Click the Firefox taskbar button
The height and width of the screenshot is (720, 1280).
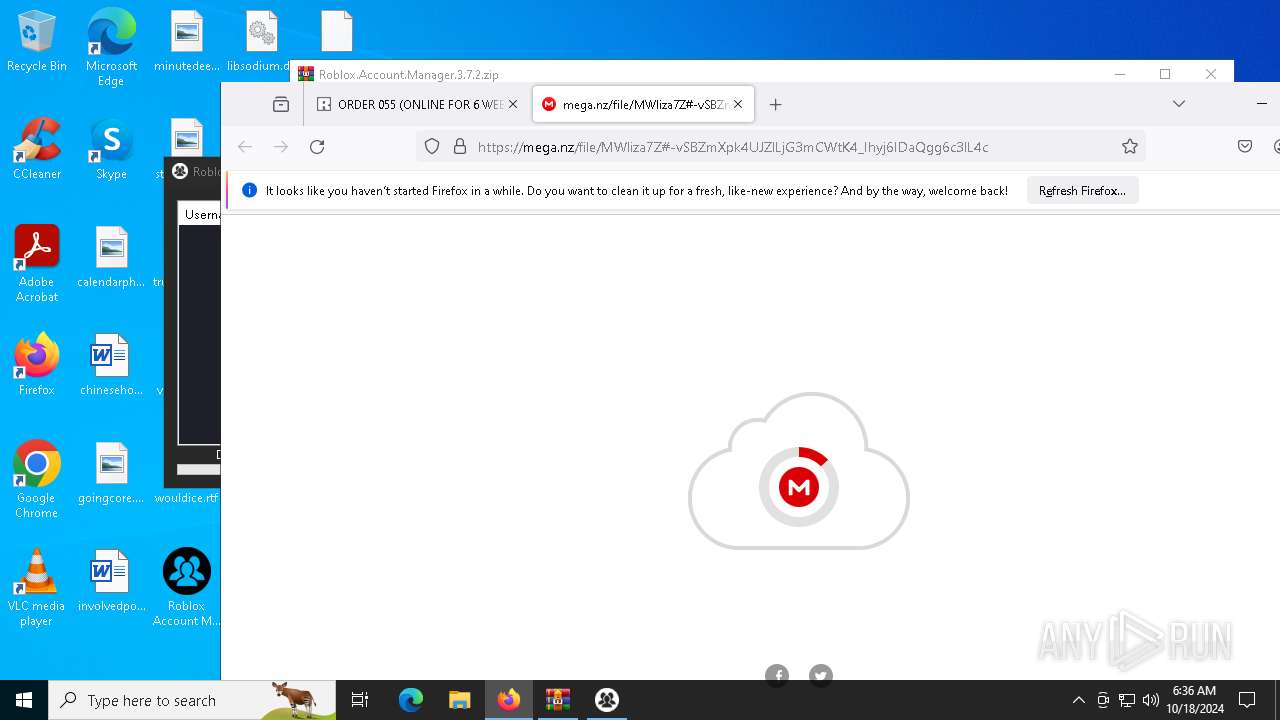click(509, 700)
